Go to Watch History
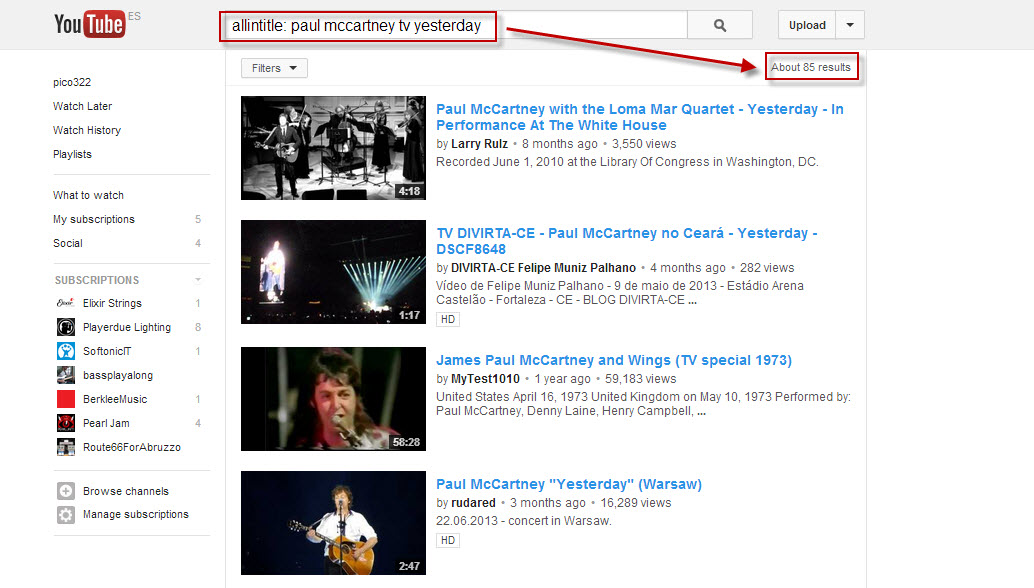 (86, 130)
